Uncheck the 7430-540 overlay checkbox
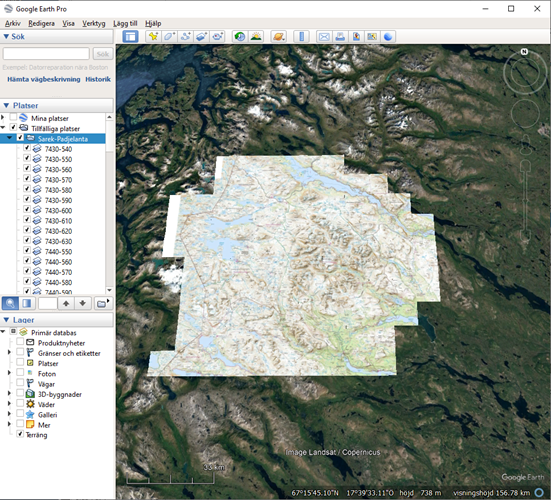 click(26, 148)
